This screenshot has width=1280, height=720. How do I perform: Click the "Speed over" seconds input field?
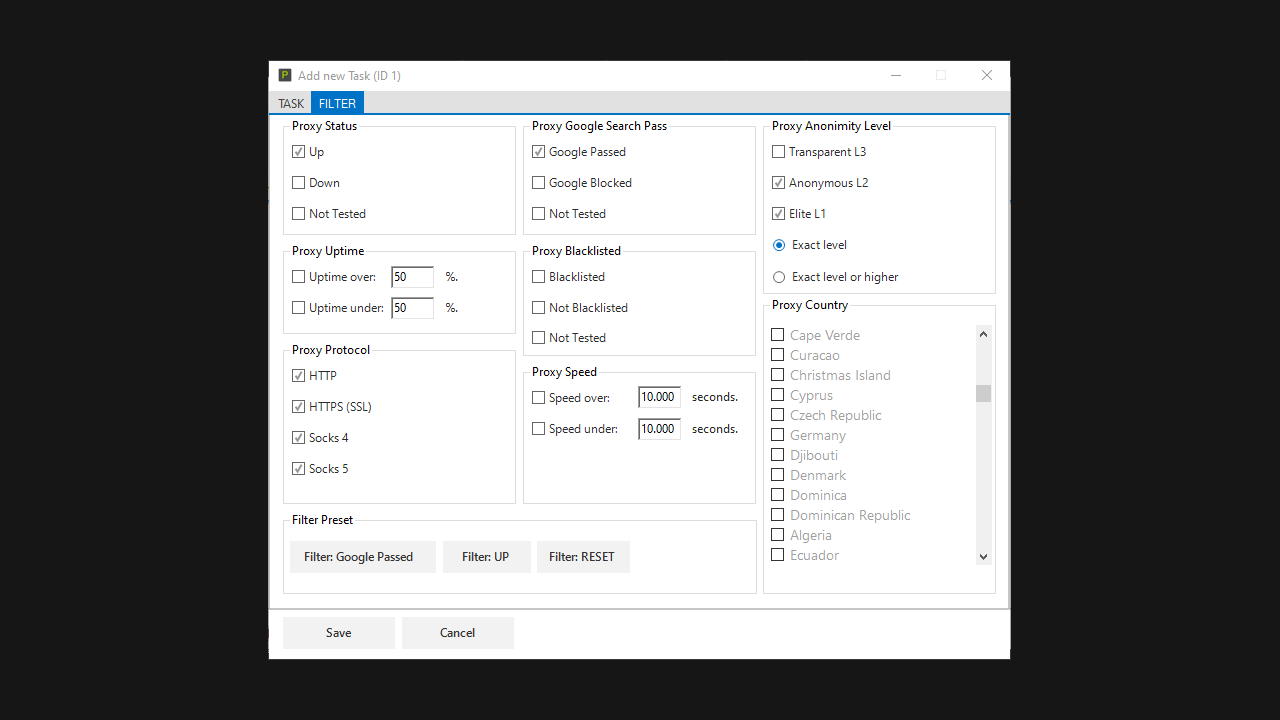point(658,397)
